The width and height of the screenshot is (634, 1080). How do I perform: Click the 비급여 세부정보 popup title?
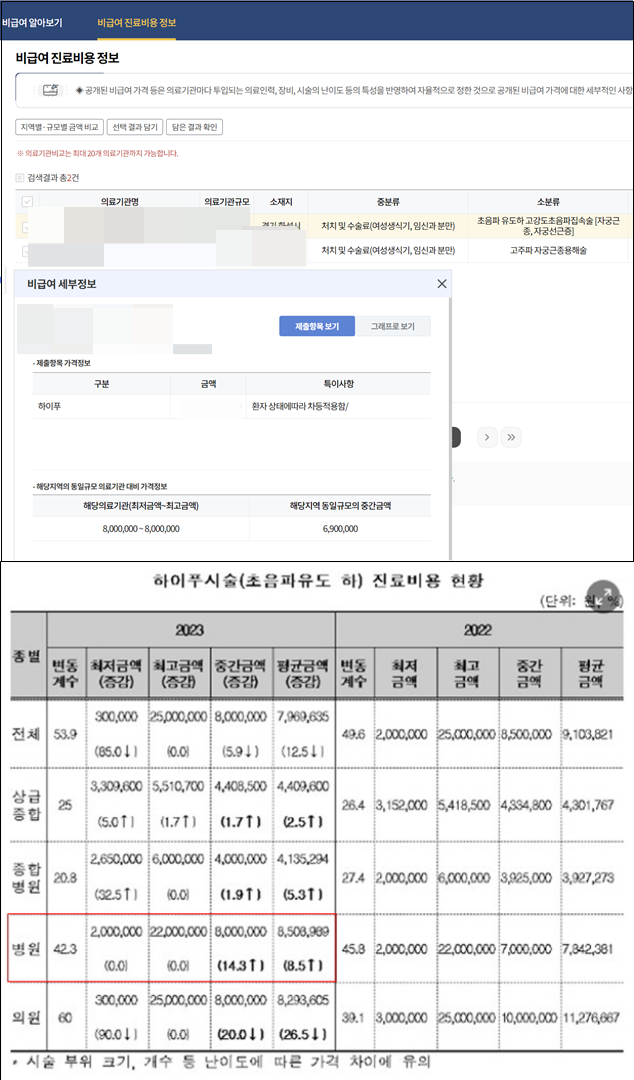click(x=61, y=284)
